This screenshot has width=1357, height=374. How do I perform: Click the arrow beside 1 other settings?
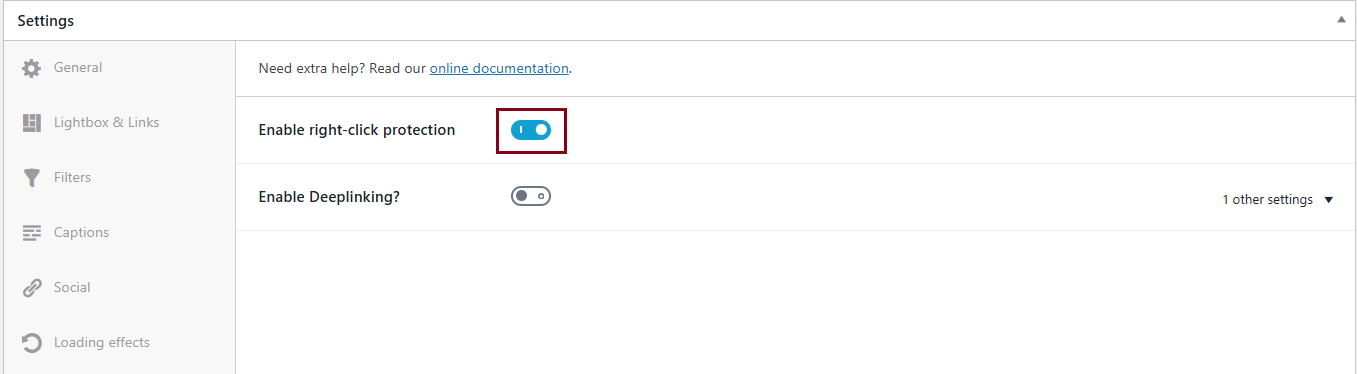[1329, 200]
